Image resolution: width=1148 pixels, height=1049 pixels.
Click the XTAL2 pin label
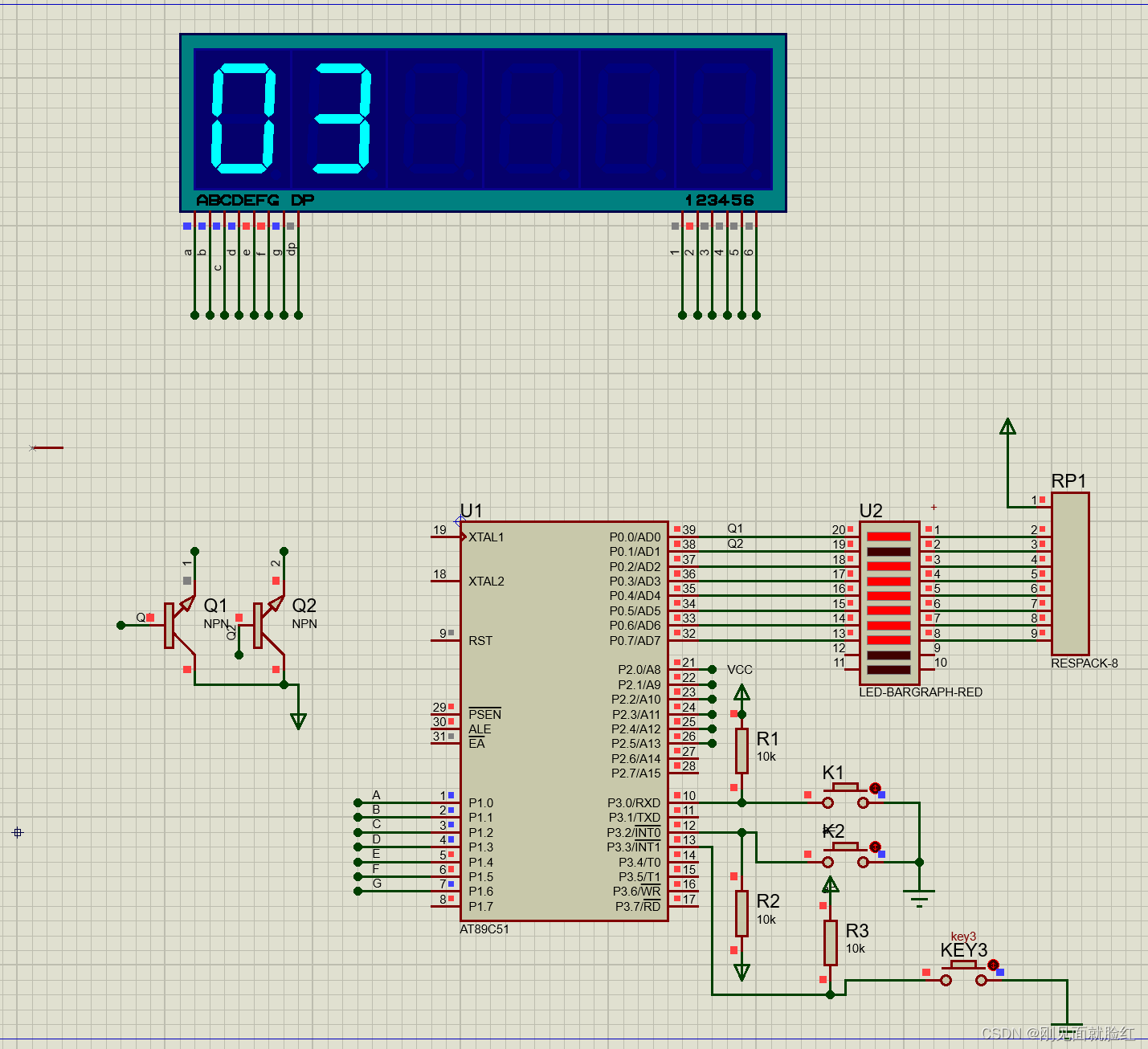pos(486,582)
